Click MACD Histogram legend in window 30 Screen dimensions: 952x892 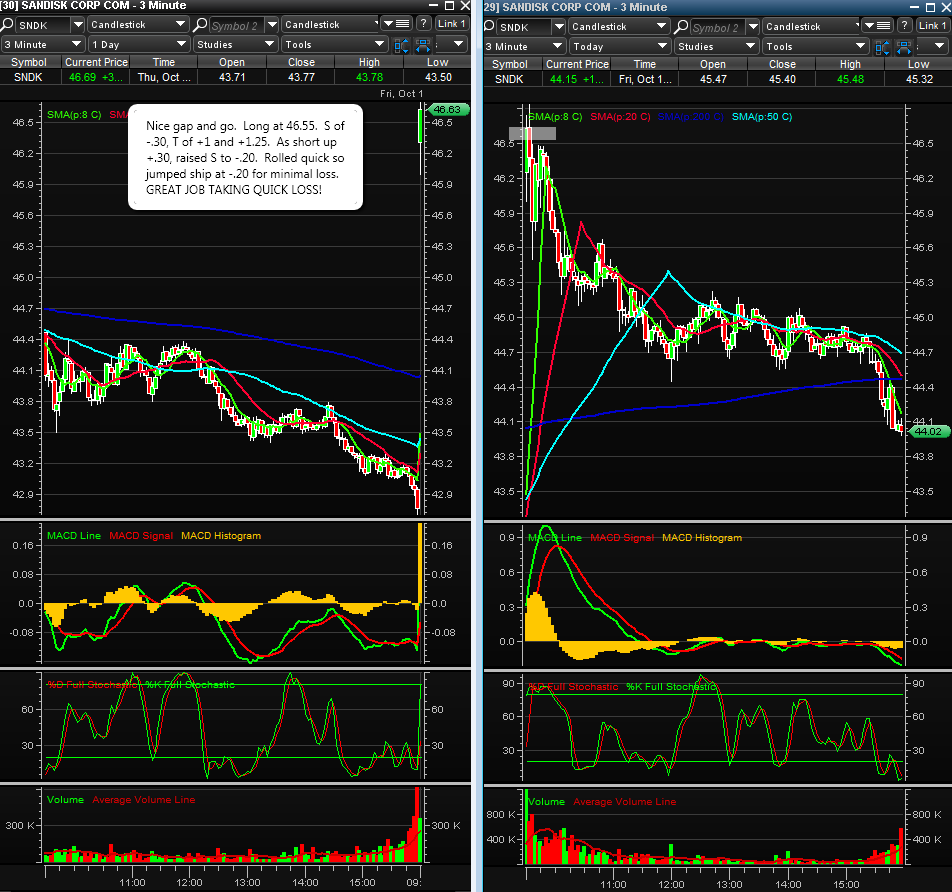[x=221, y=536]
